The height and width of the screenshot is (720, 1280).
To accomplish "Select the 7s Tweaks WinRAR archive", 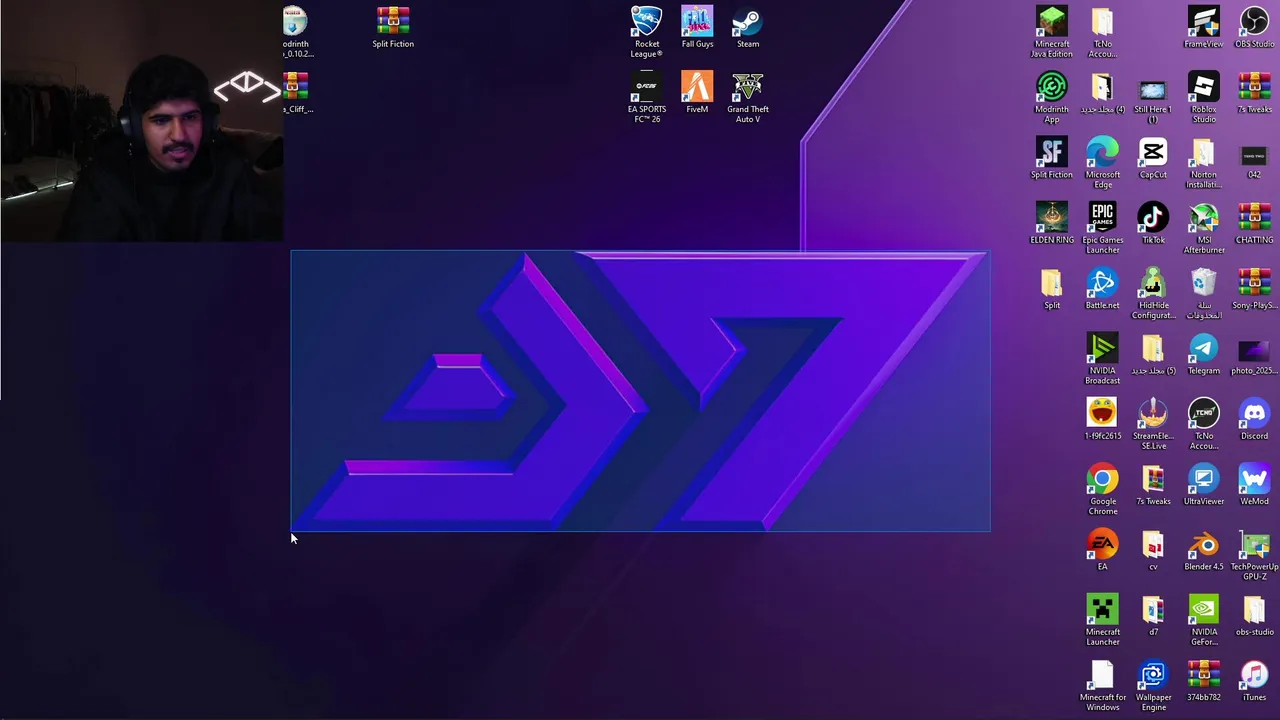I will (x=1254, y=92).
